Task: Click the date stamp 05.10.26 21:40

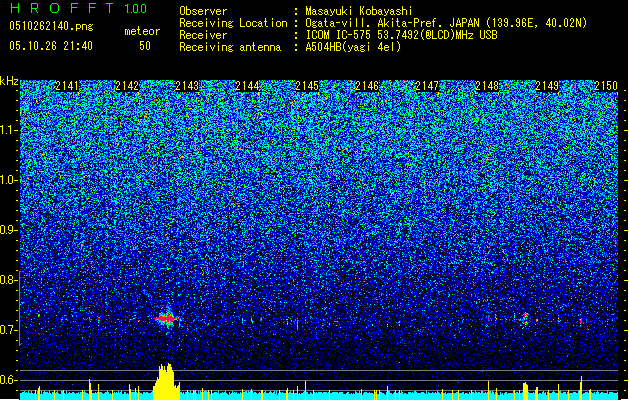Action: tap(51, 46)
